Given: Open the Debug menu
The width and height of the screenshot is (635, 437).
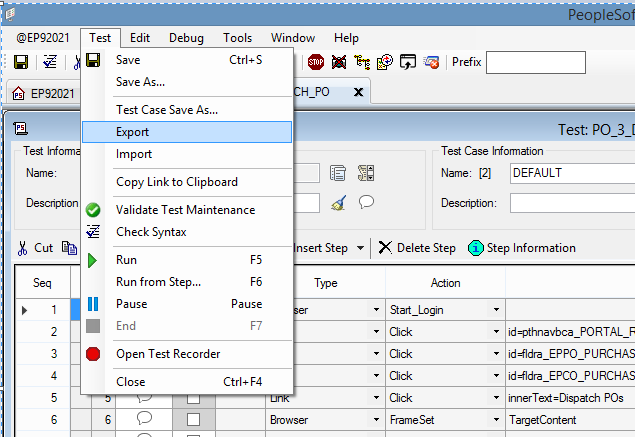Looking at the screenshot, I should click(186, 38).
